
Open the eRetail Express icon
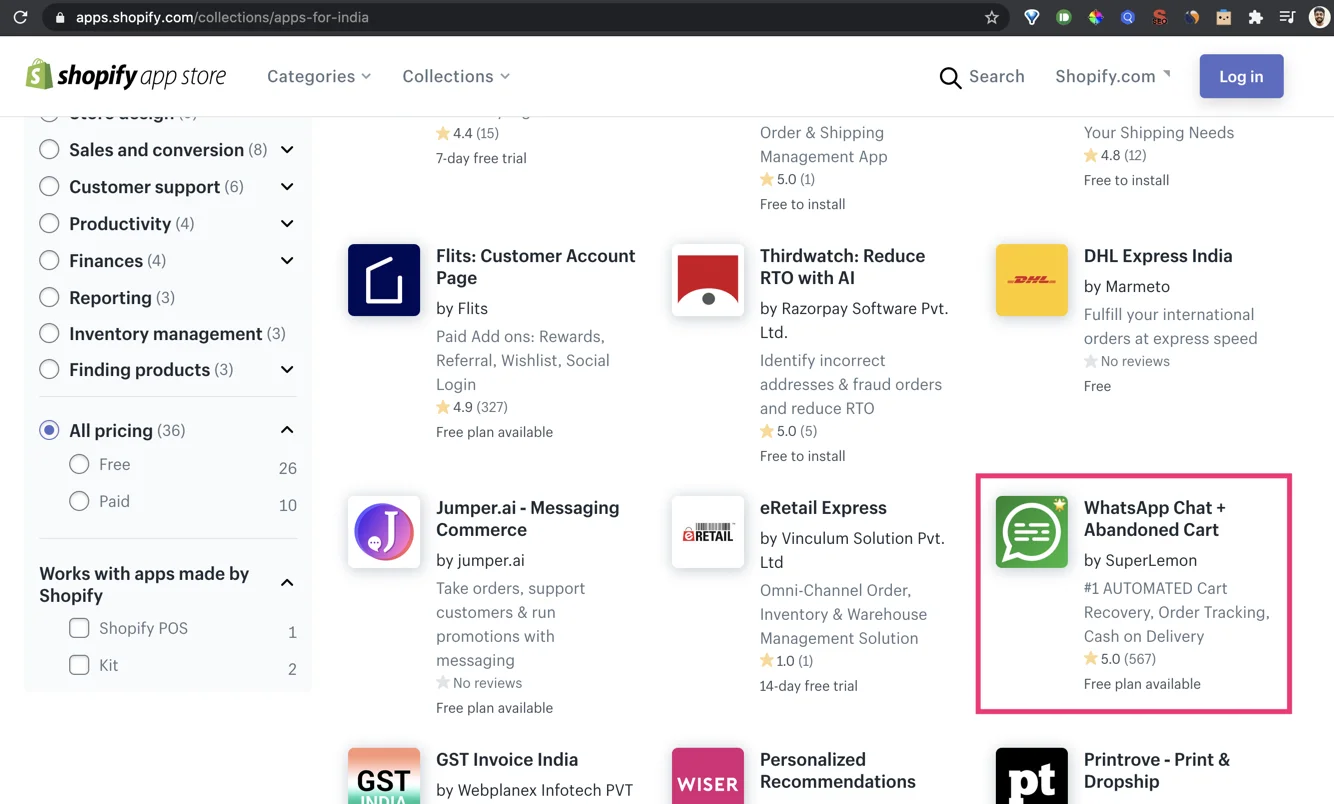click(708, 532)
